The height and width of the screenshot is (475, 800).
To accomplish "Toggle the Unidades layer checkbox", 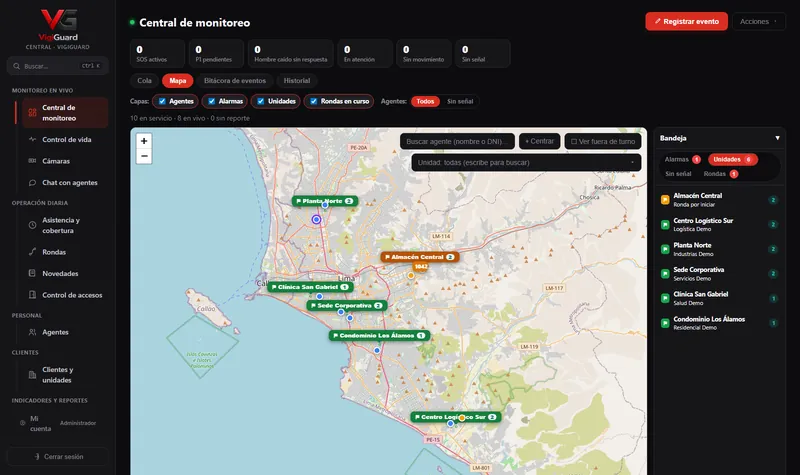I will tap(261, 101).
